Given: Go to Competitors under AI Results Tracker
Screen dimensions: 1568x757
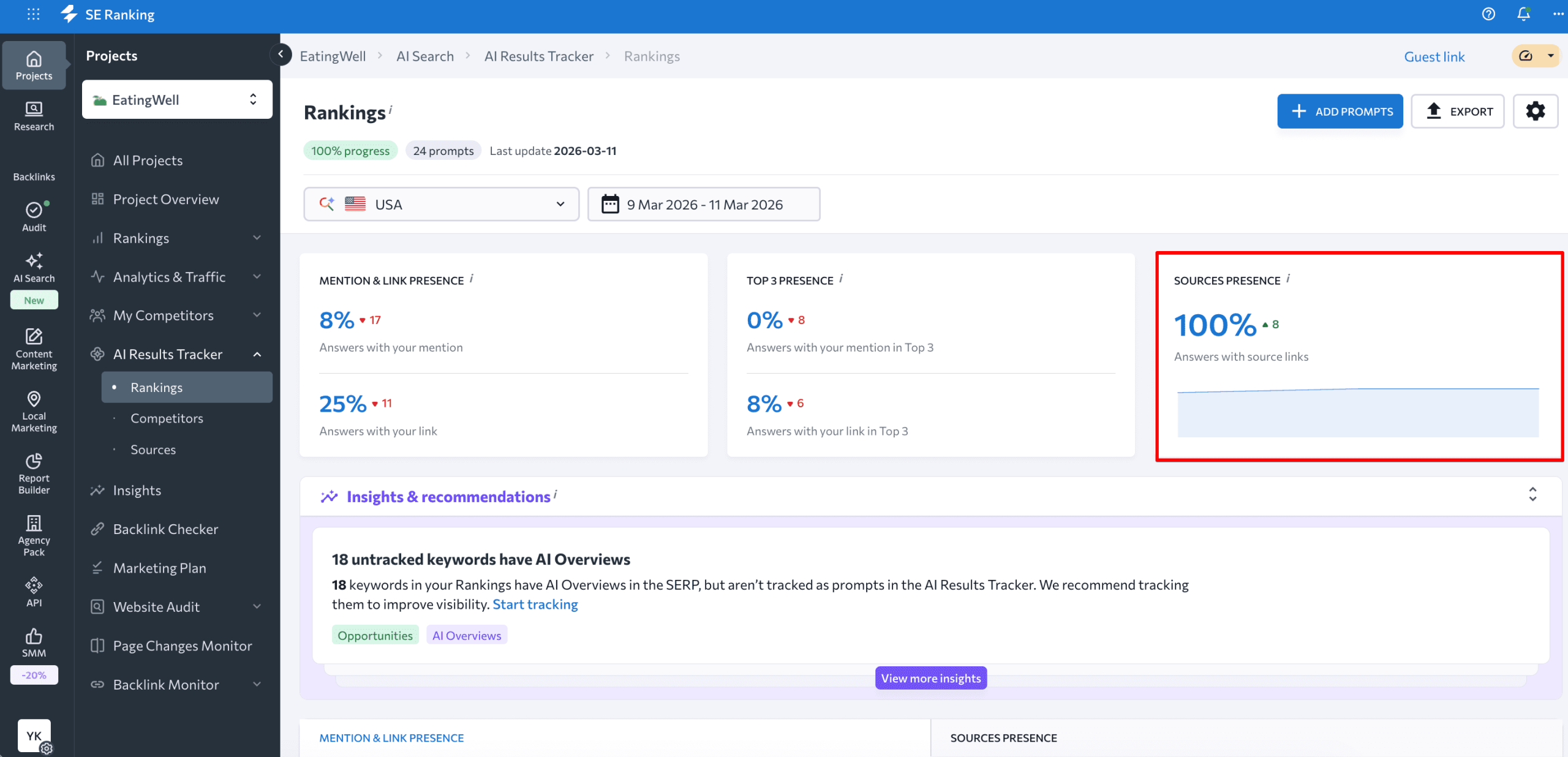Looking at the screenshot, I should tap(167, 418).
